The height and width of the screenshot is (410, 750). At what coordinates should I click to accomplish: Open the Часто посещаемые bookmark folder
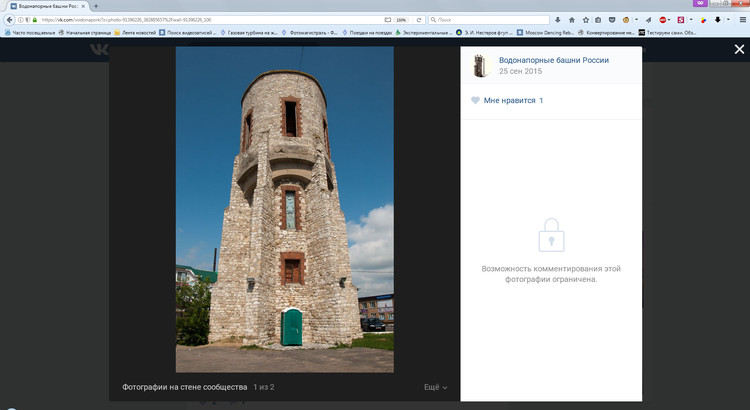[x=30, y=33]
